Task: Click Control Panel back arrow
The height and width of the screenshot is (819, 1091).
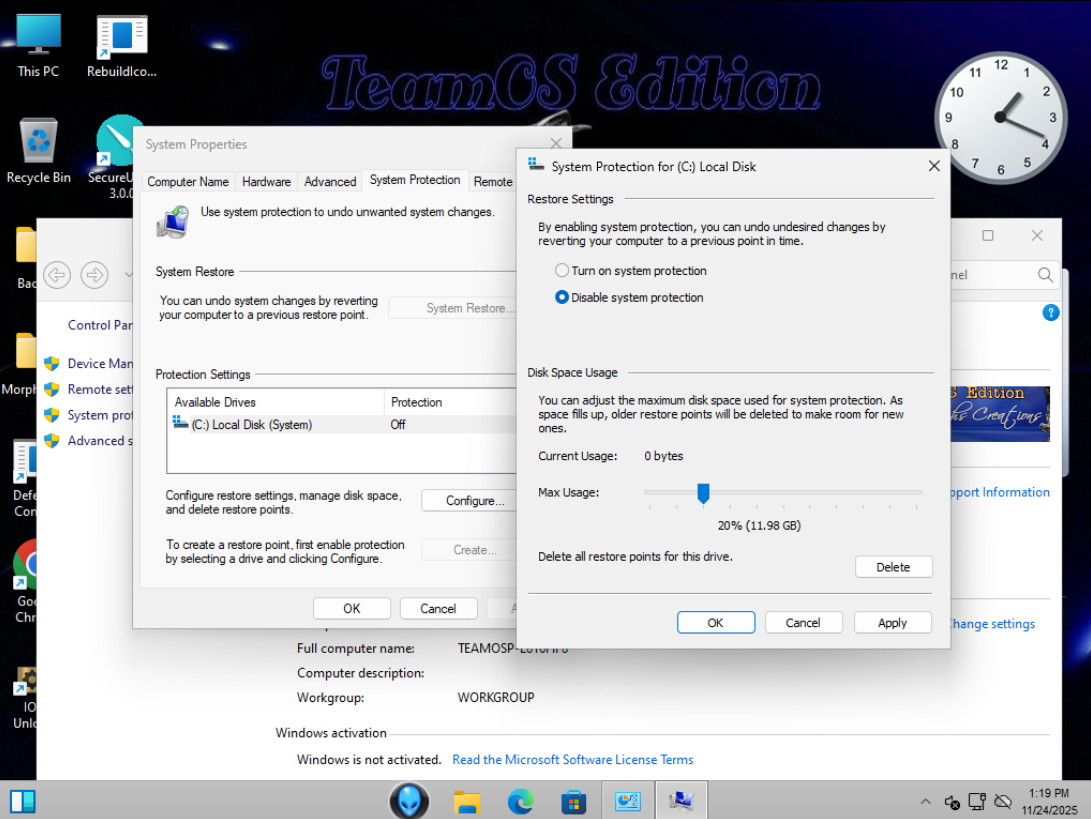Action: point(57,275)
